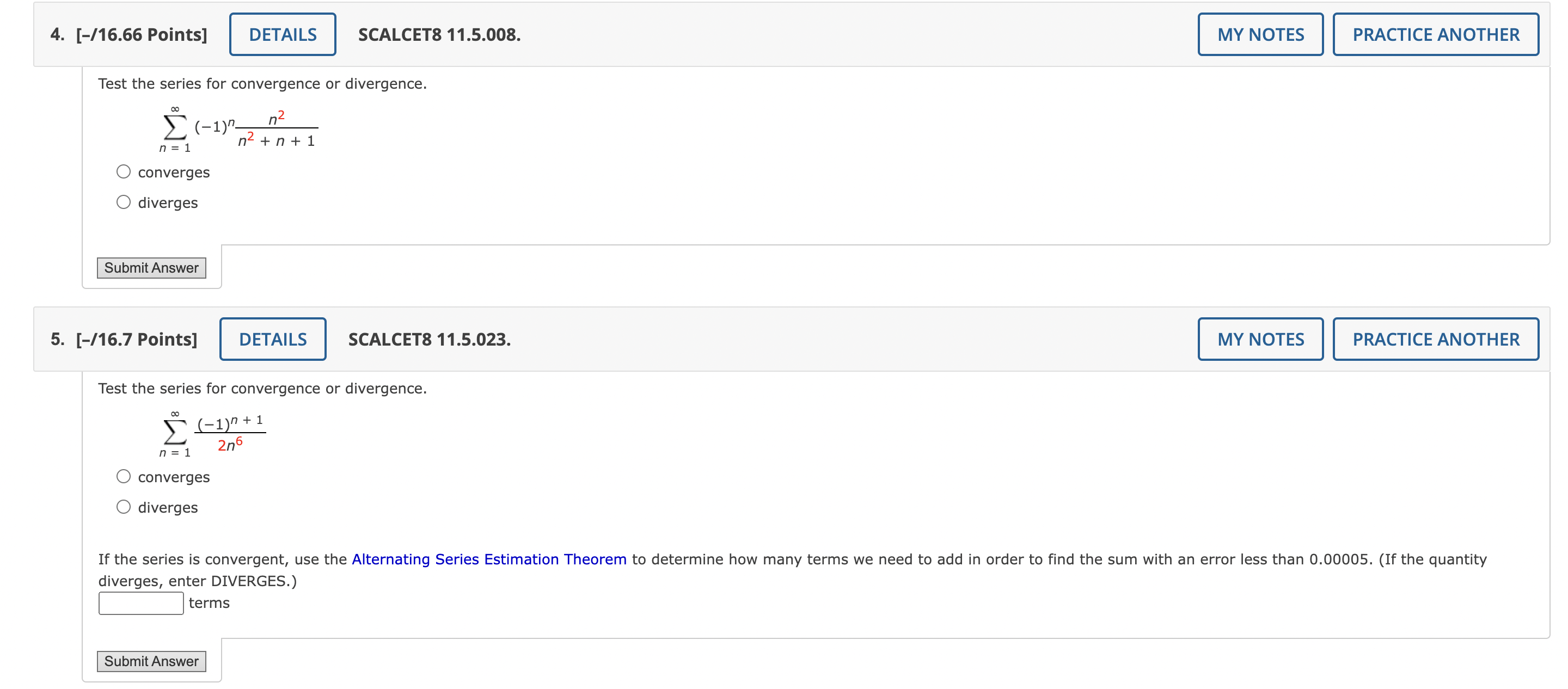Click PRACTICE ANOTHER for question 5
The width and height of the screenshot is (1568, 689).
click(x=1436, y=340)
